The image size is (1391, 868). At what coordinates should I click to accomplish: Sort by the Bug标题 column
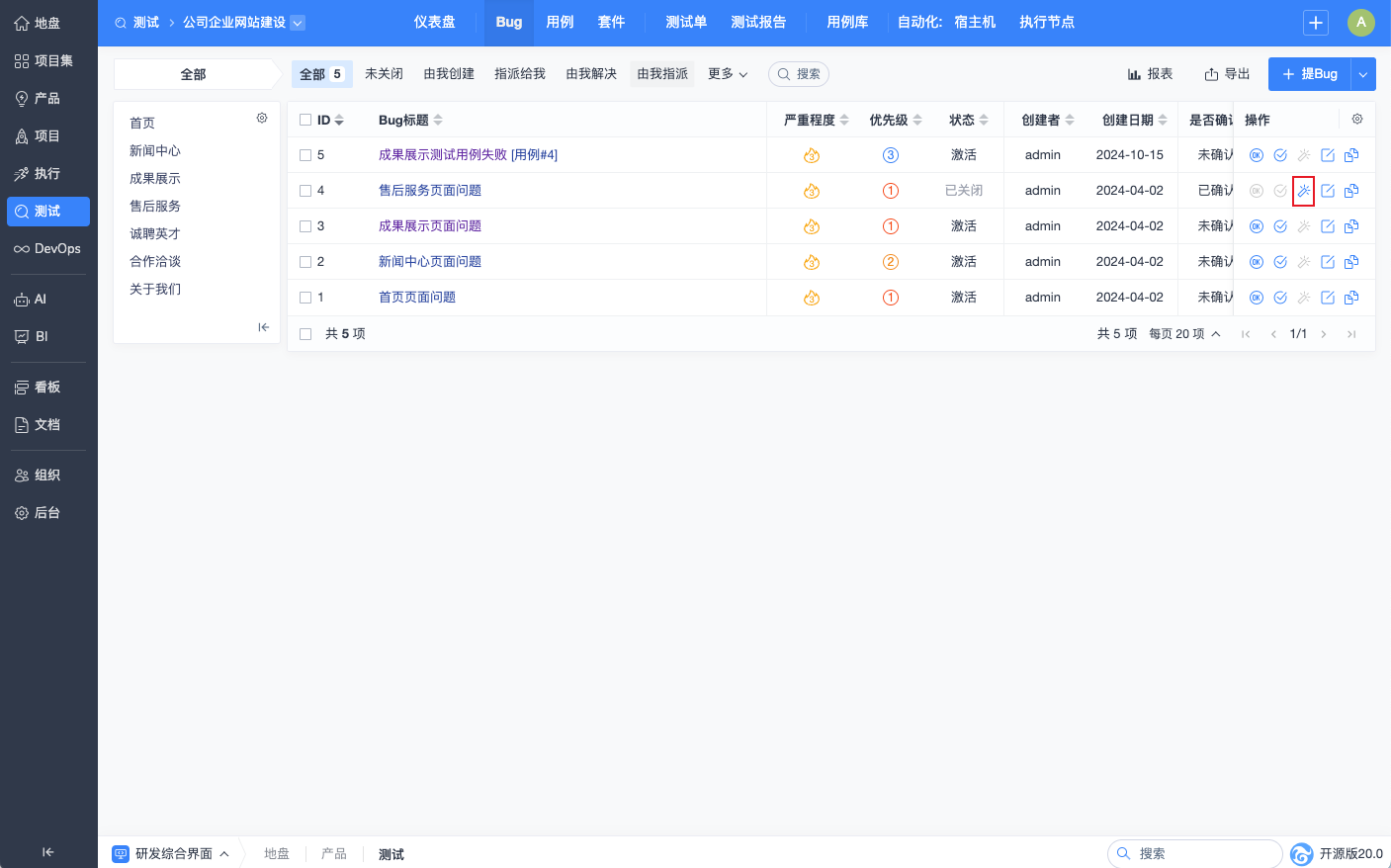(410, 120)
